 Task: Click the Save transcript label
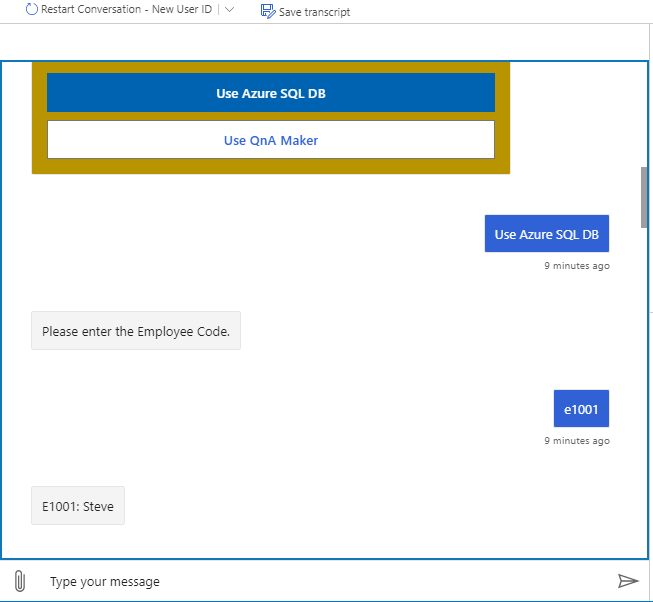pos(314,12)
